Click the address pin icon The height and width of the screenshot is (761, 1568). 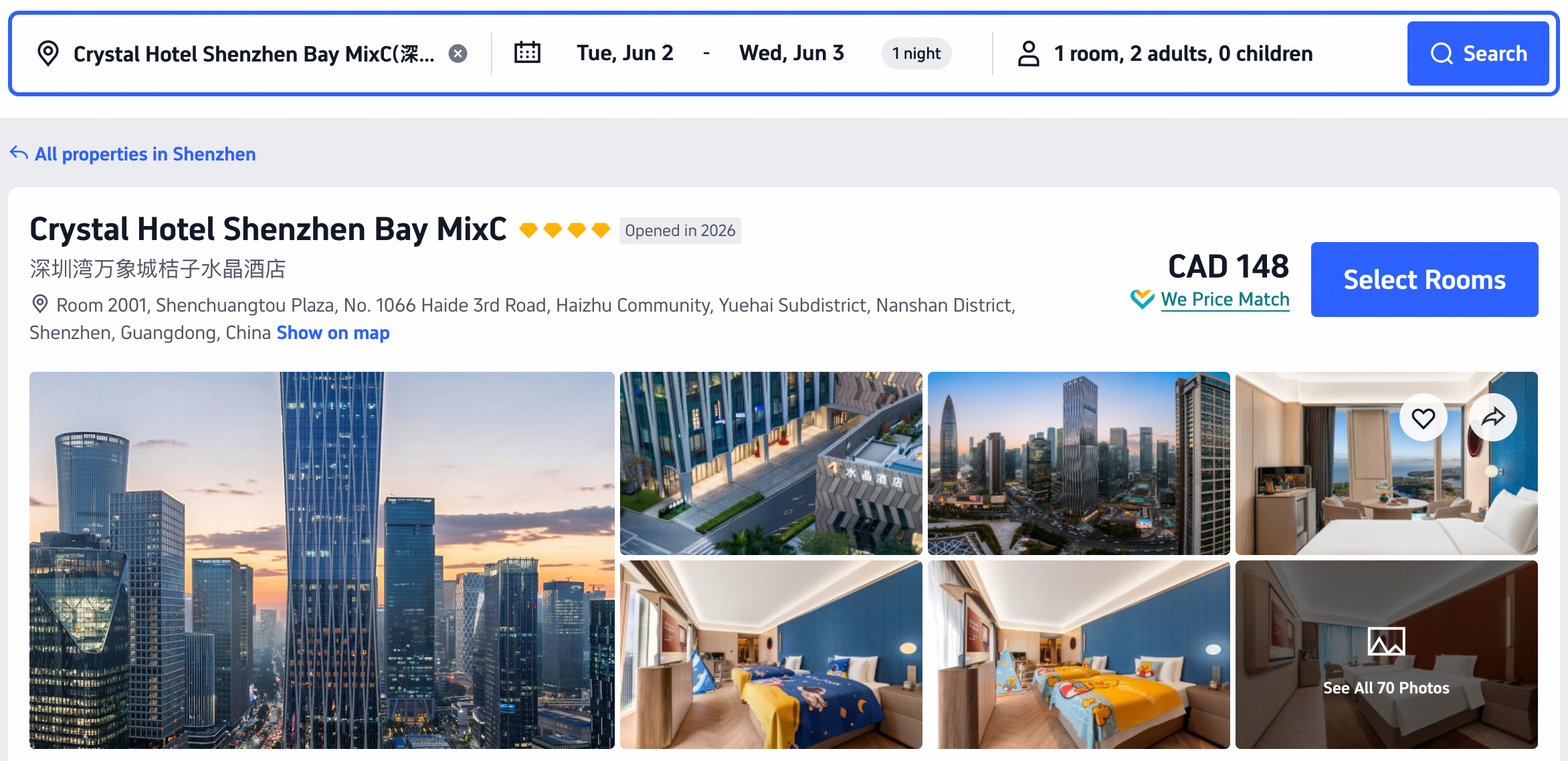(x=40, y=304)
